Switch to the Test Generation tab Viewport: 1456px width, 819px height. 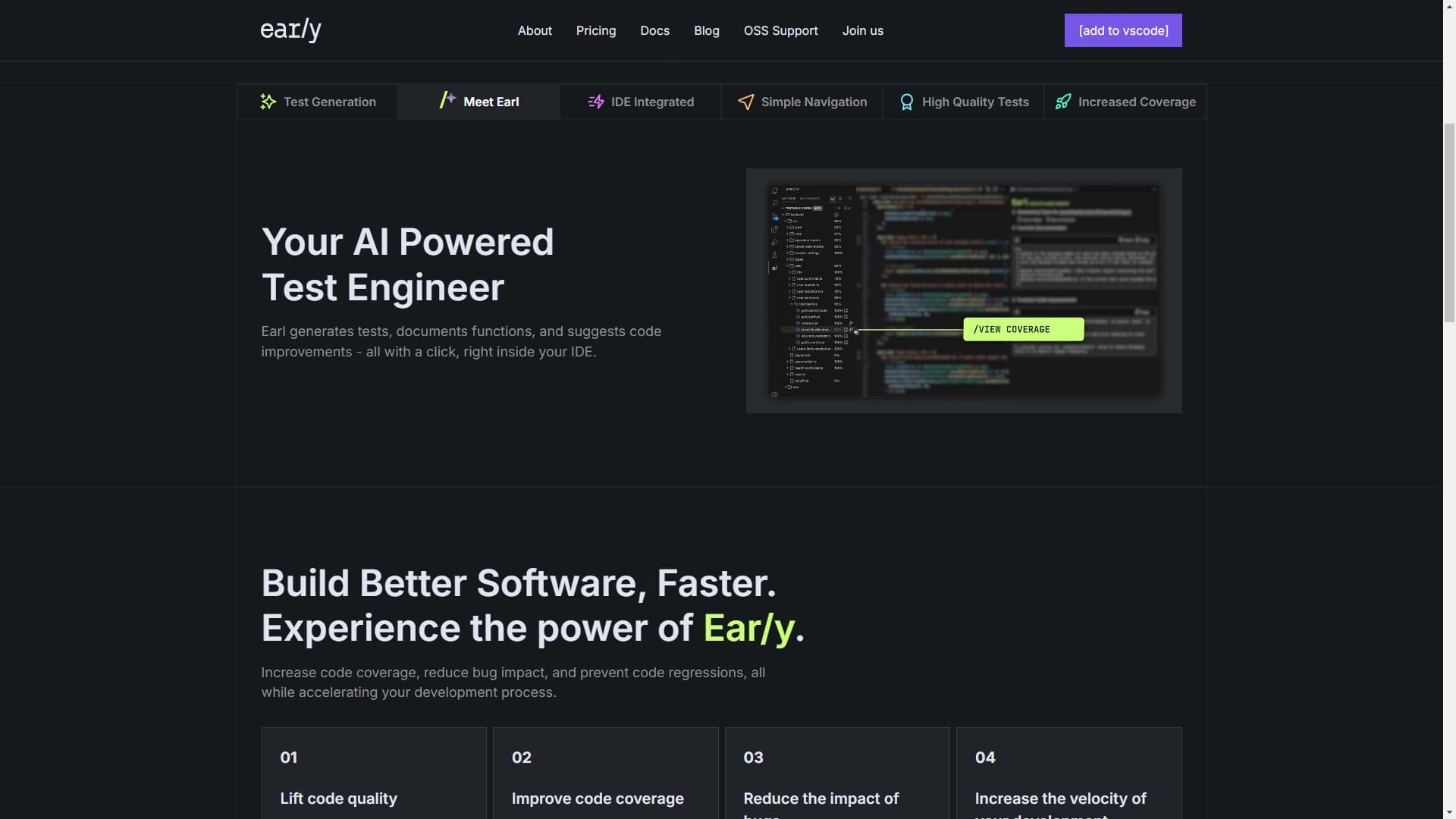[x=329, y=102]
